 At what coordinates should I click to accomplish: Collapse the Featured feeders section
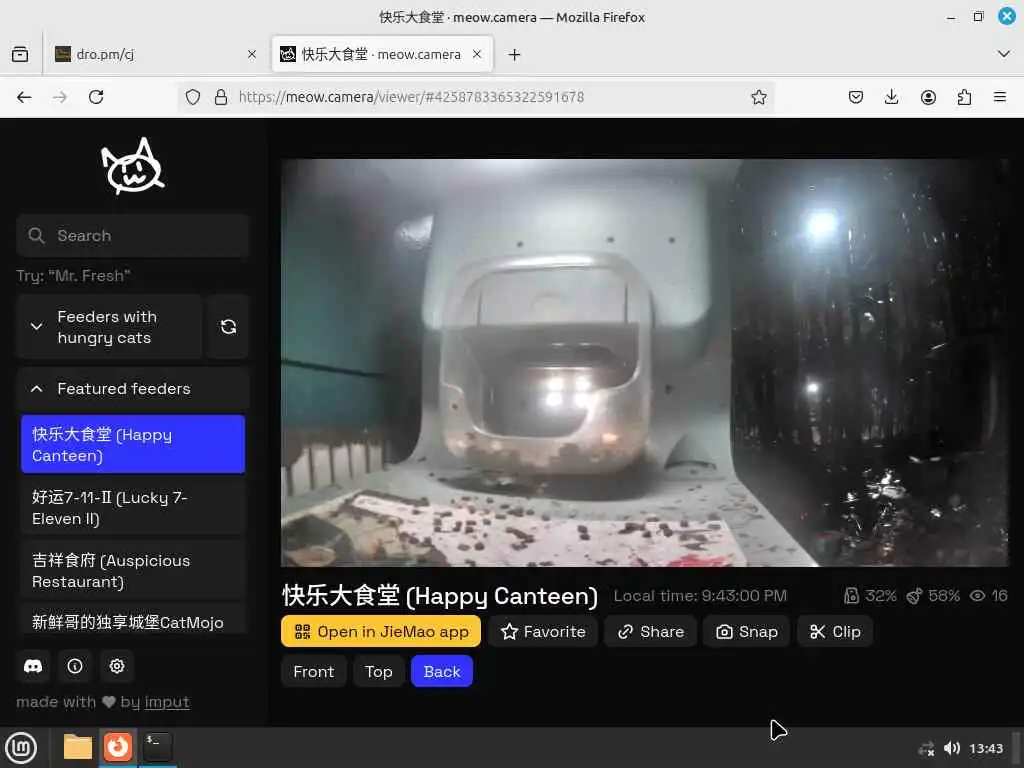coord(133,389)
